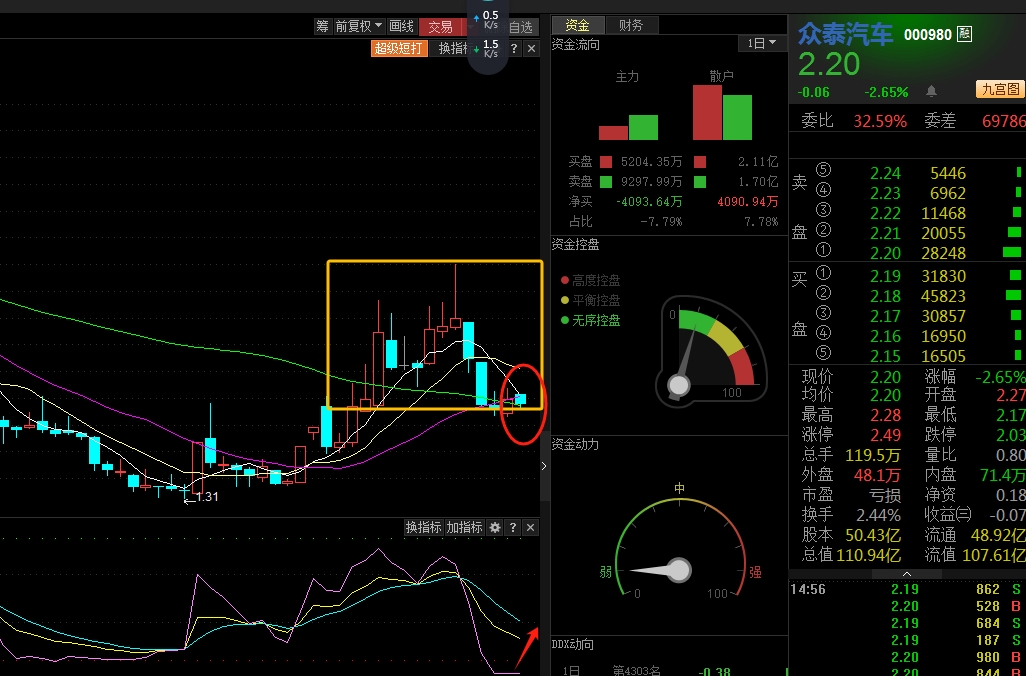Image resolution: width=1026 pixels, height=676 pixels.
Task: Click the 买盘 value 5204.35万
Action: (652, 162)
